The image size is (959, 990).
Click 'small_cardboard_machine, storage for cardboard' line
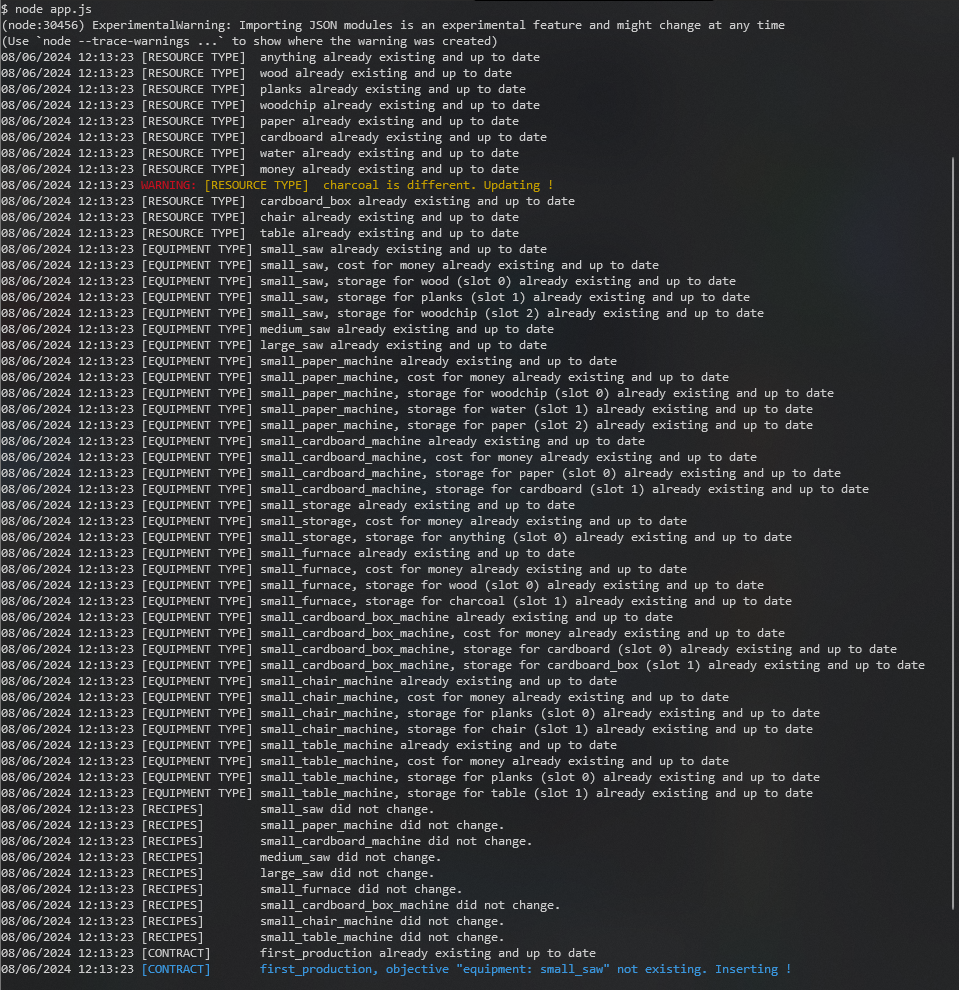[x=435, y=489]
